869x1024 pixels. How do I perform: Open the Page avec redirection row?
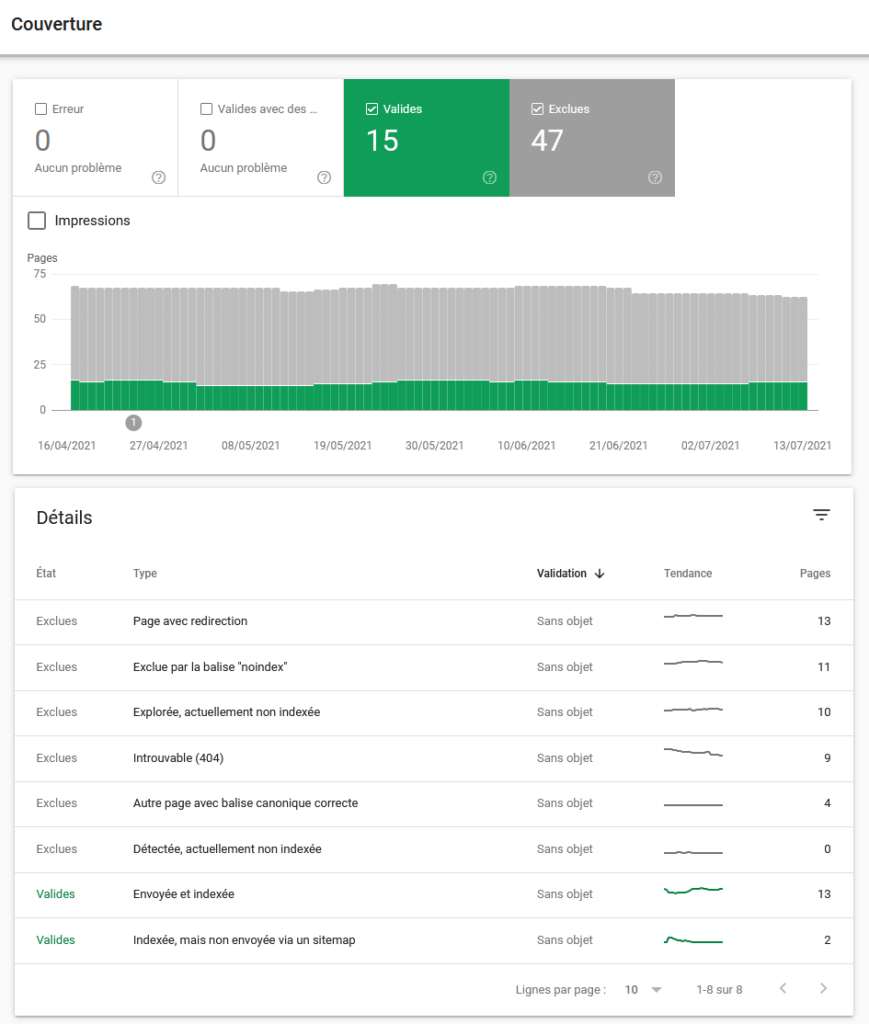click(x=190, y=621)
